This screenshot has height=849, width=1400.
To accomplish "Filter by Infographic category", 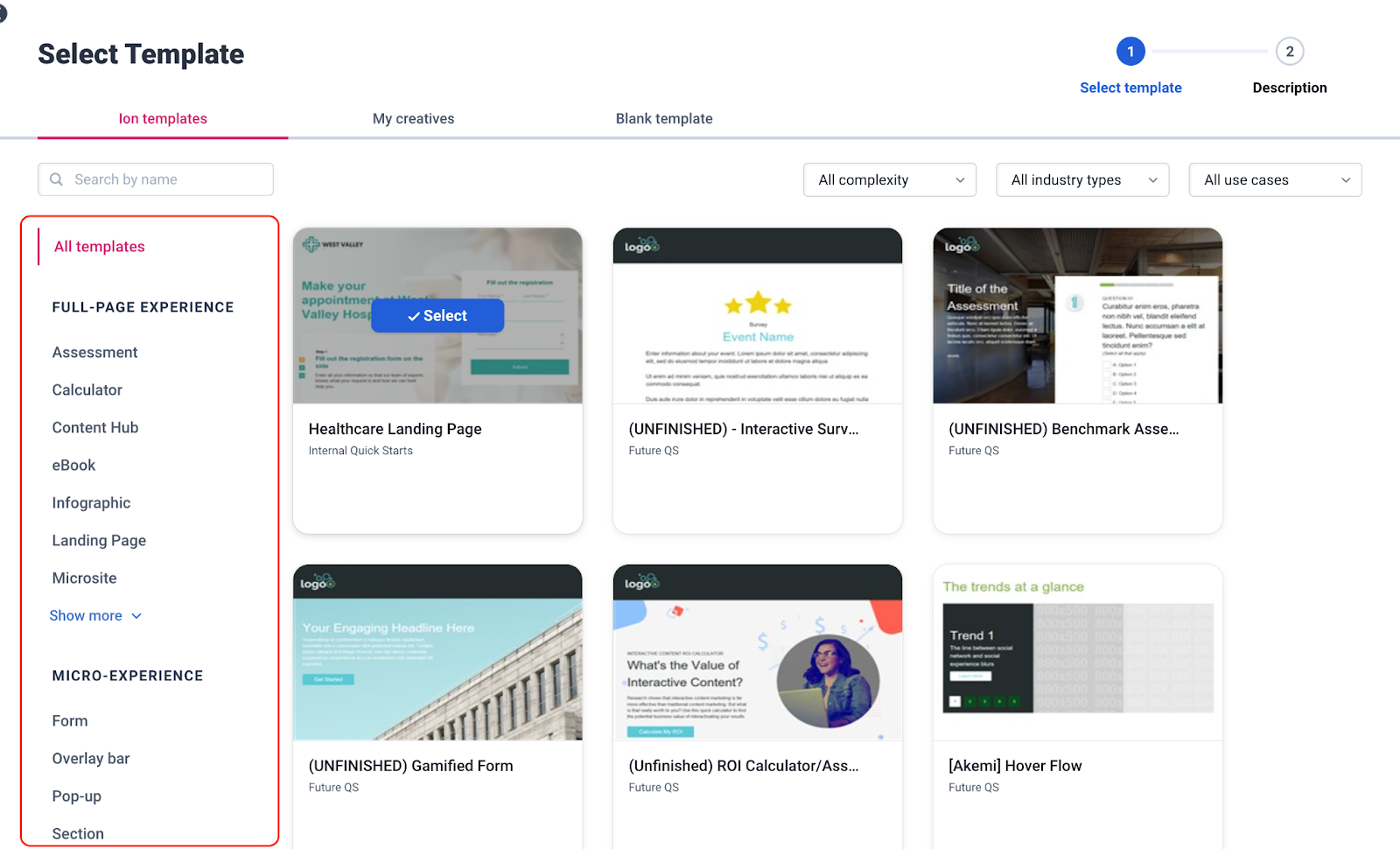I will tap(91, 502).
